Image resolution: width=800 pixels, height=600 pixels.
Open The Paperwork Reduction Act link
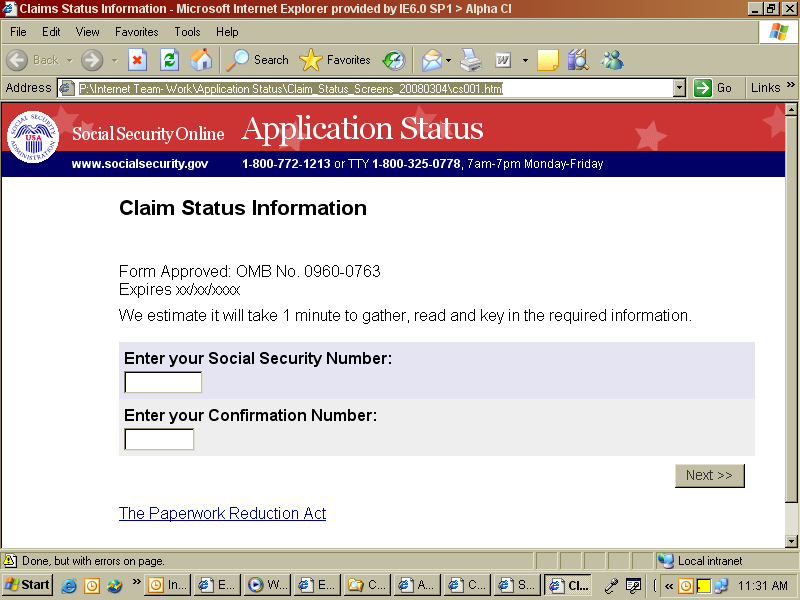(x=222, y=513)
